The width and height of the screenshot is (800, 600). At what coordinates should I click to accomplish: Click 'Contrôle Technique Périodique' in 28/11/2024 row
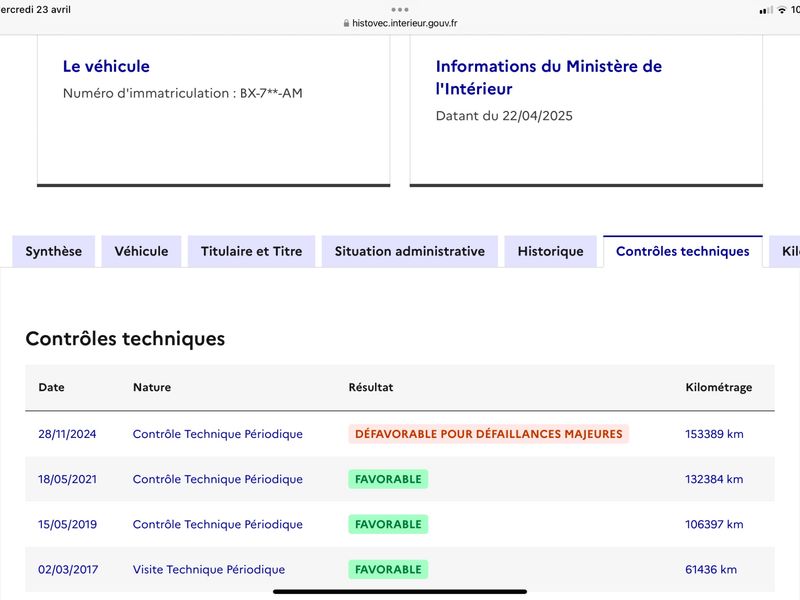tap(218, 434)
